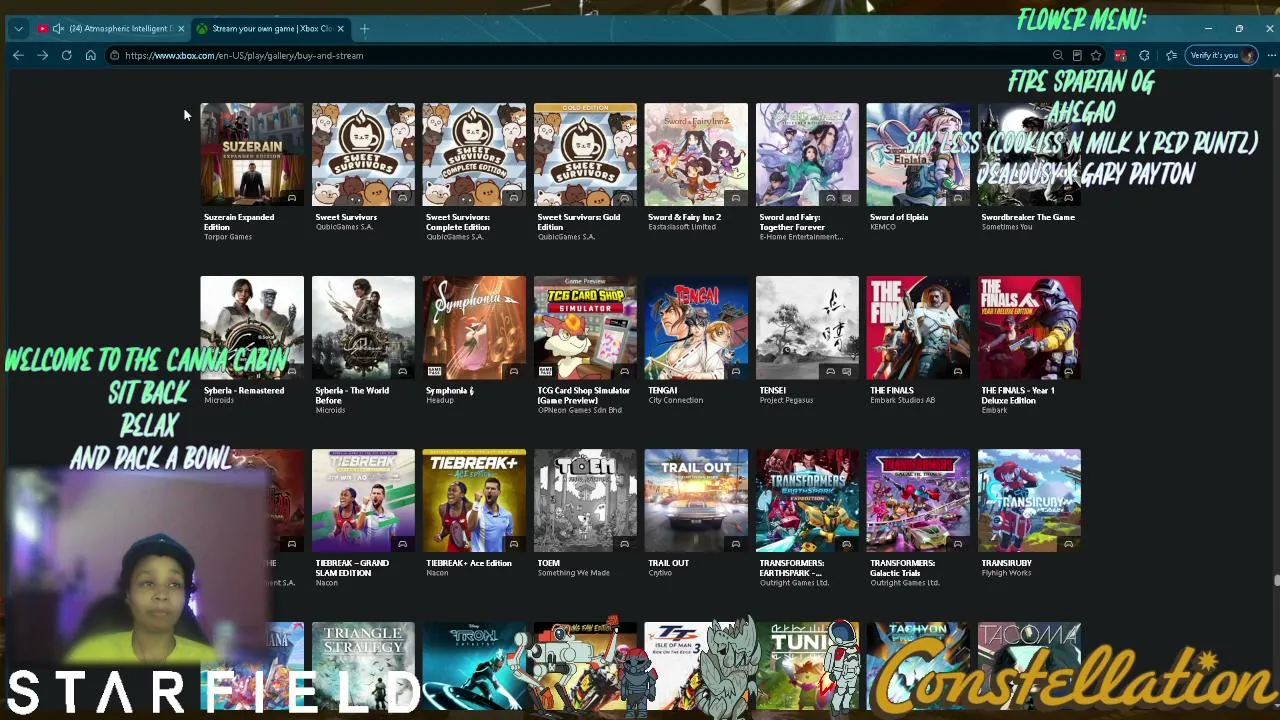Add this page to favorites
Image resolution: width=1280 pixels, height=720 pixels.
1096,56
